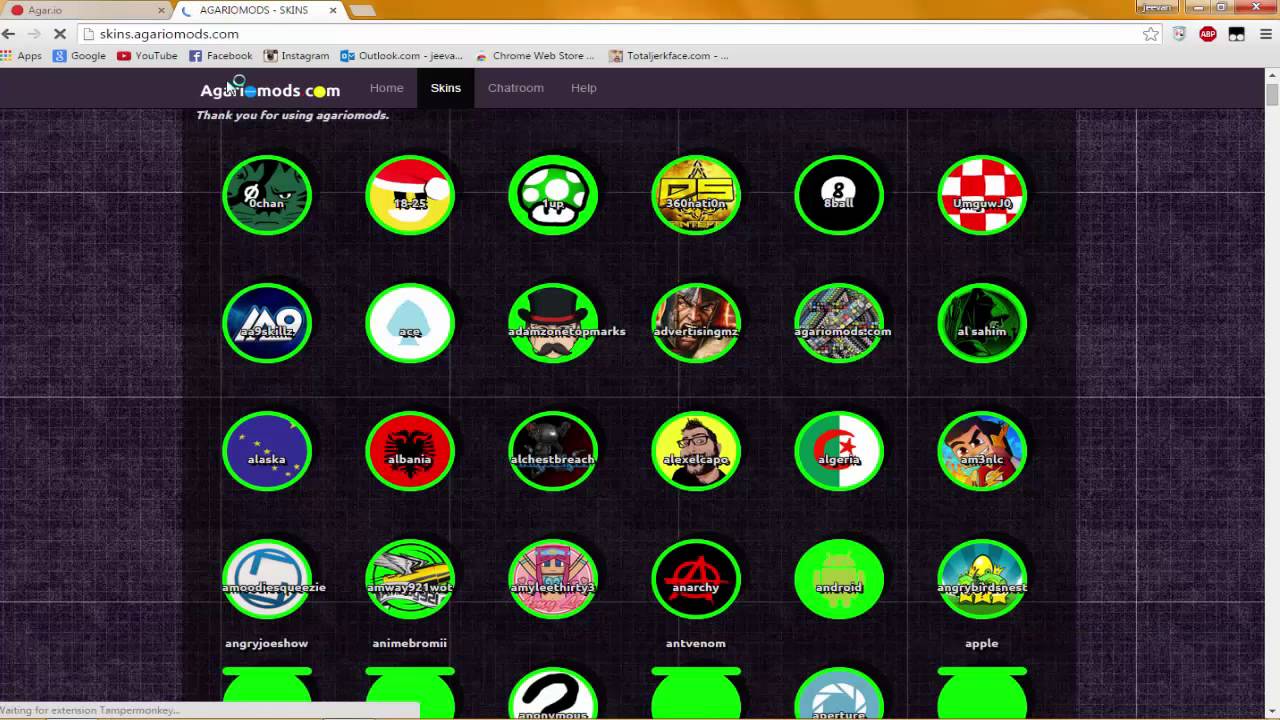Open the Home nav item

(x=386, y=88)
